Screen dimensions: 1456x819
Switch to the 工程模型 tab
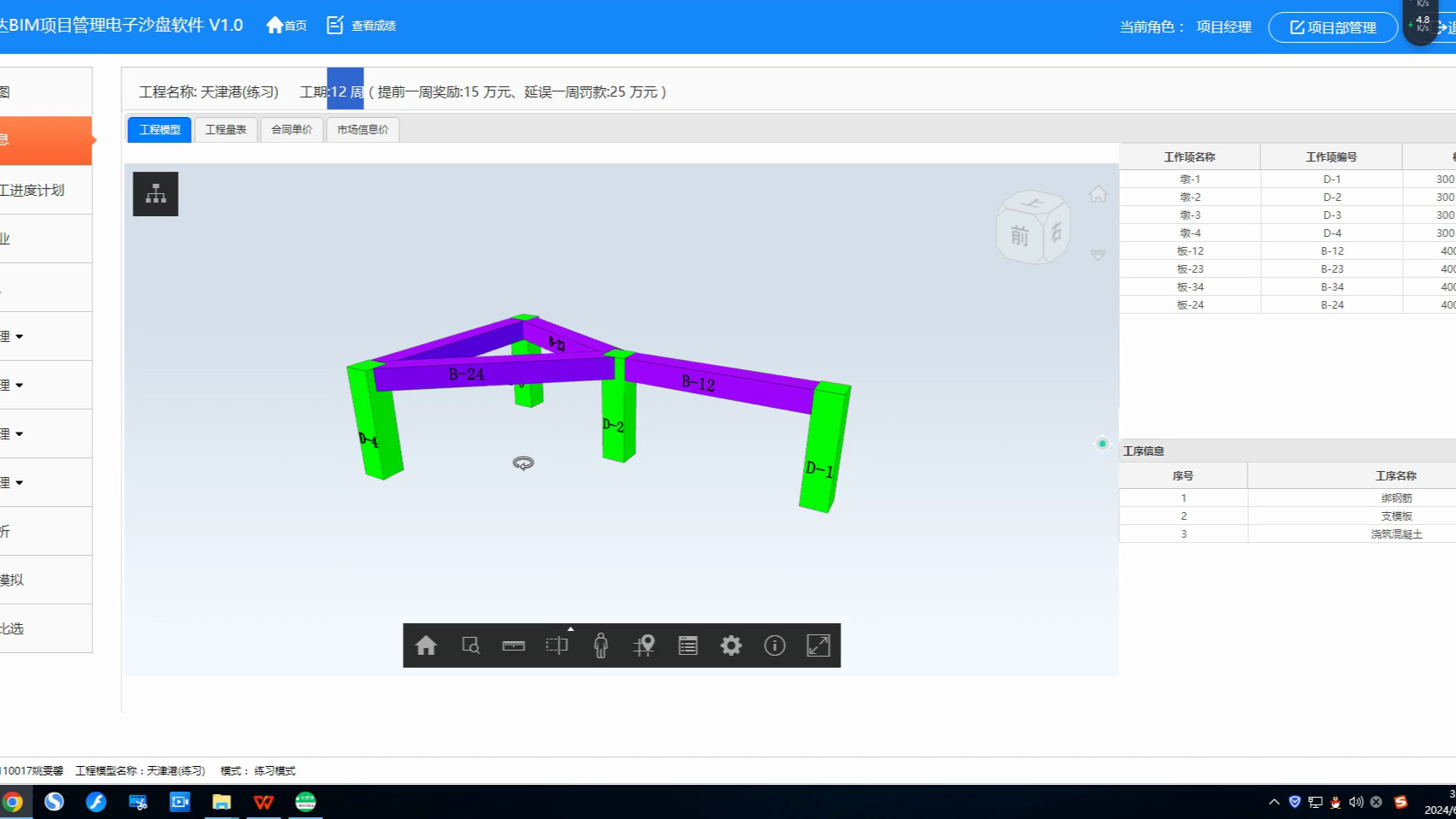coord(160,129)
